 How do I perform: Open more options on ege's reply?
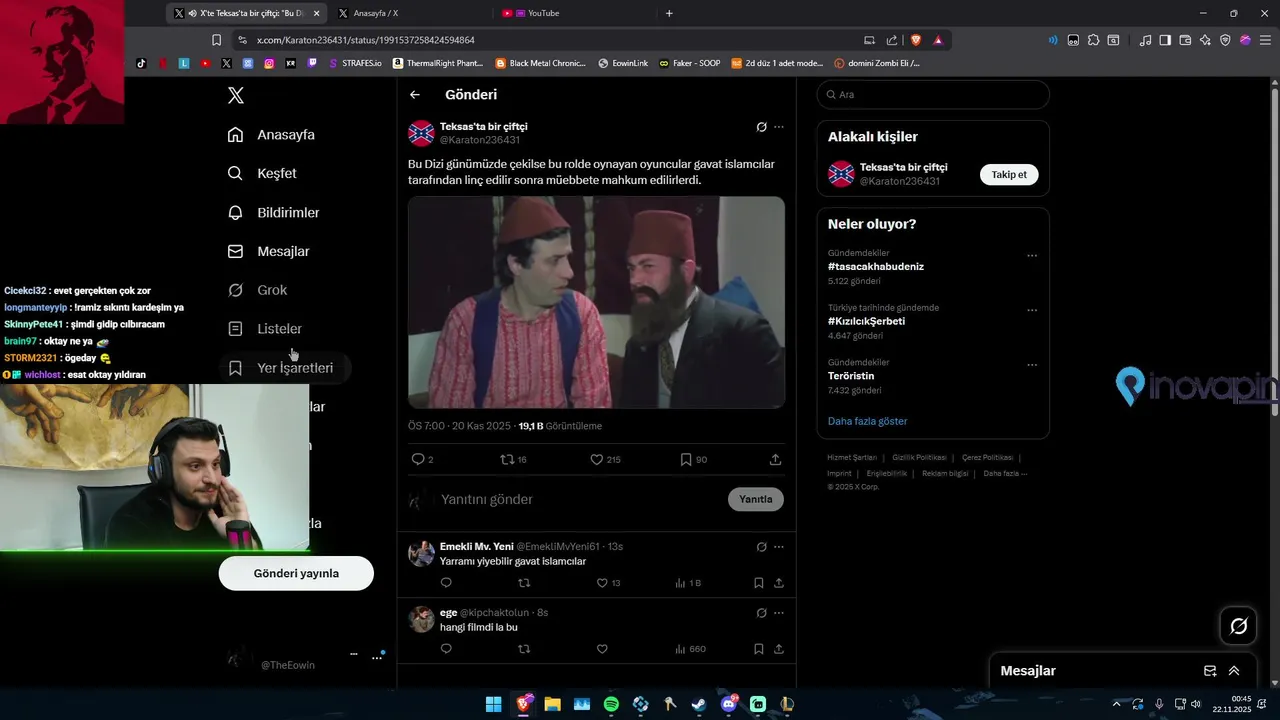coord(779,613)
